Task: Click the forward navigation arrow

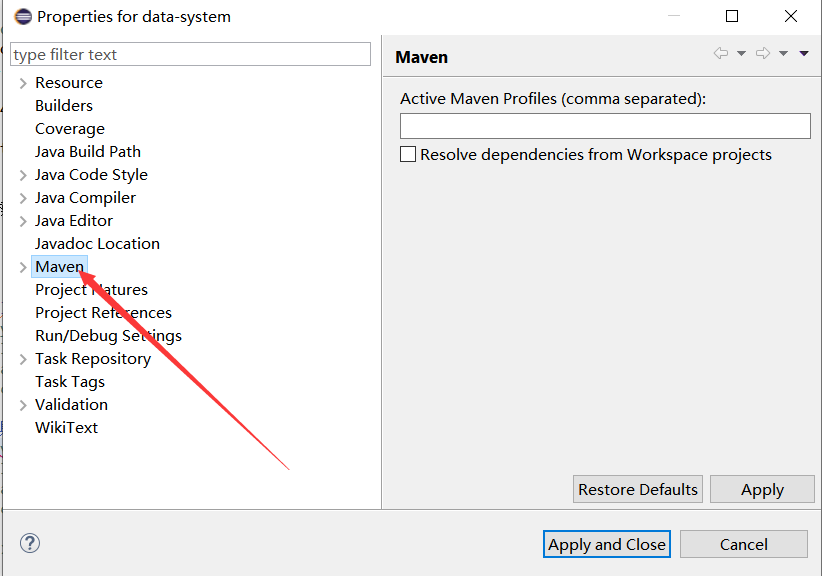Action: 763,53
